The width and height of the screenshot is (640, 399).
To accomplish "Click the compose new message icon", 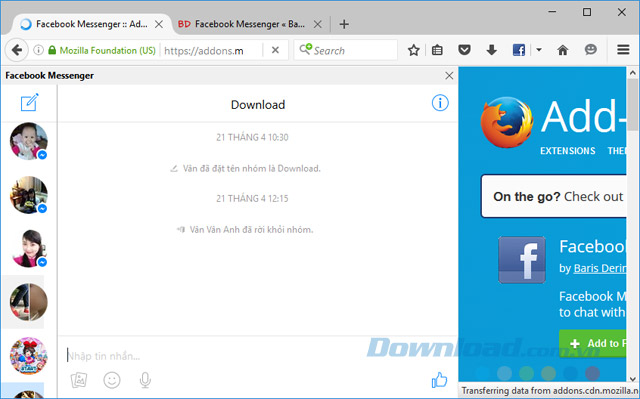I will pos(29,102).
